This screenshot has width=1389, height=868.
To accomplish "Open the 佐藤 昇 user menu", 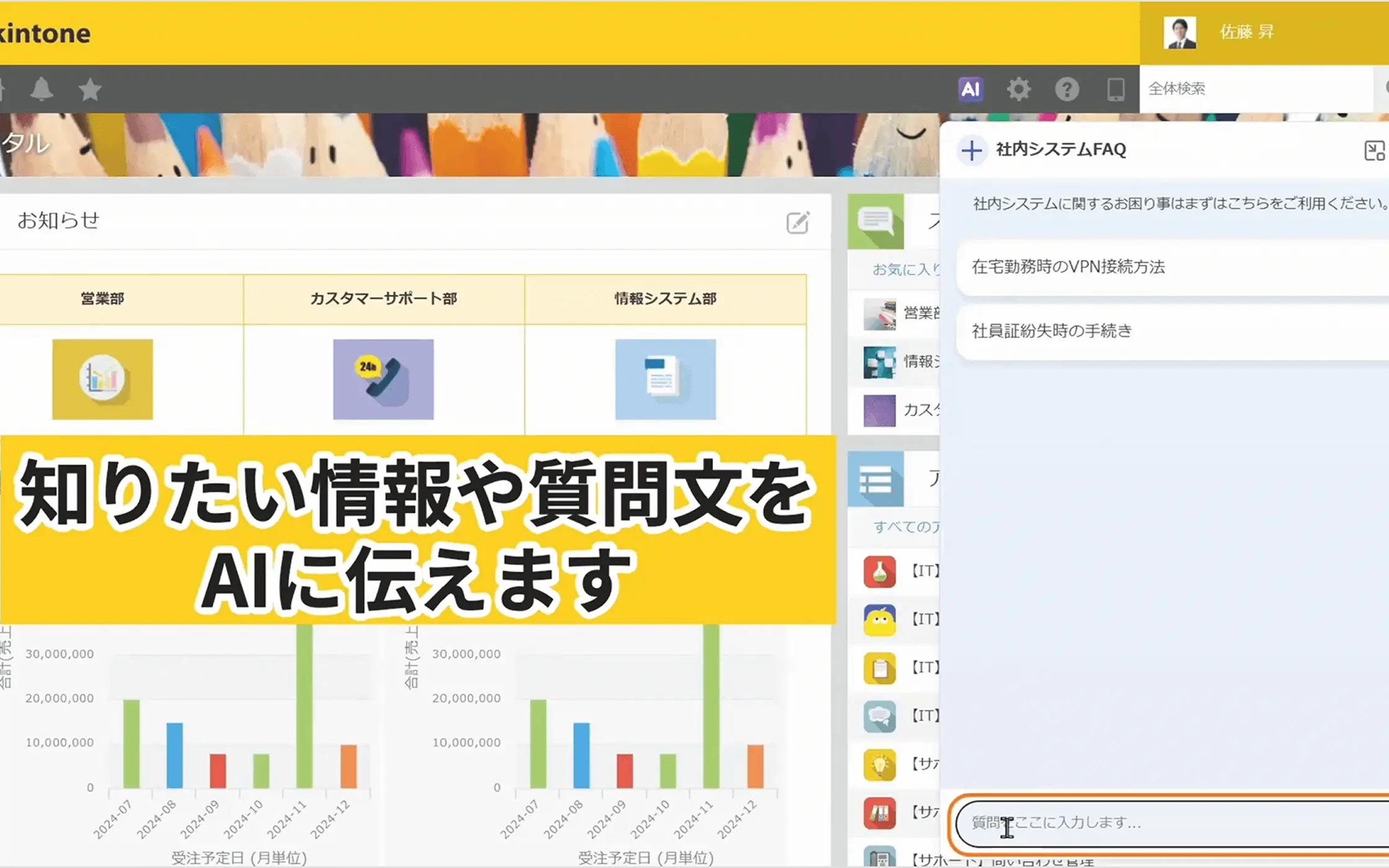I will click(x=1246, y=32).
